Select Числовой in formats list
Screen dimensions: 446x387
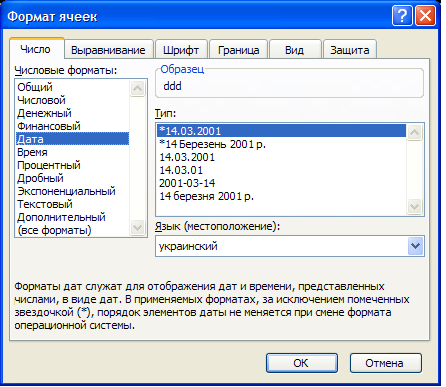(x=73, y=100)
